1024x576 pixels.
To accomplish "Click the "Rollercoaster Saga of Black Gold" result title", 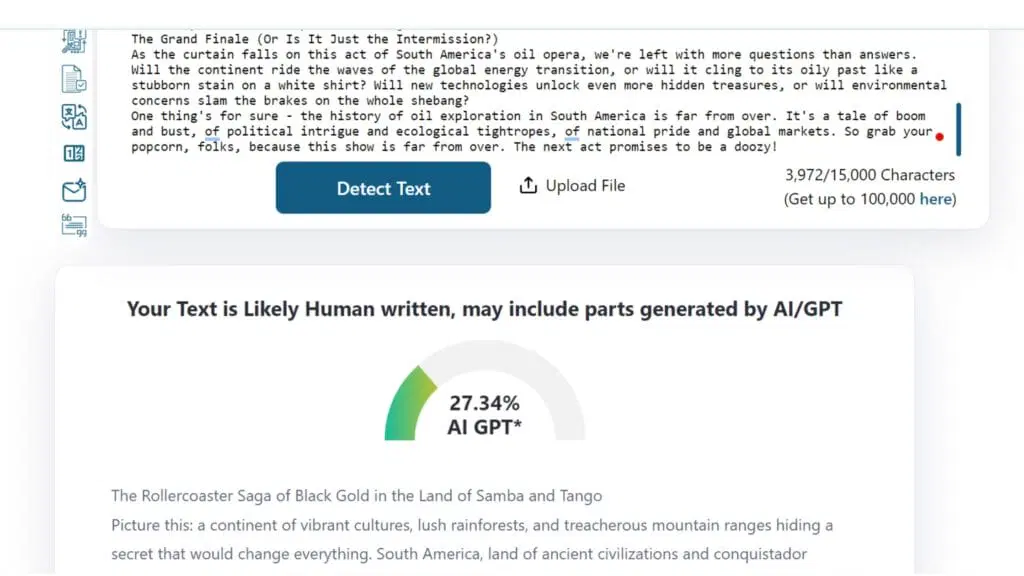I will click(356, 496).
